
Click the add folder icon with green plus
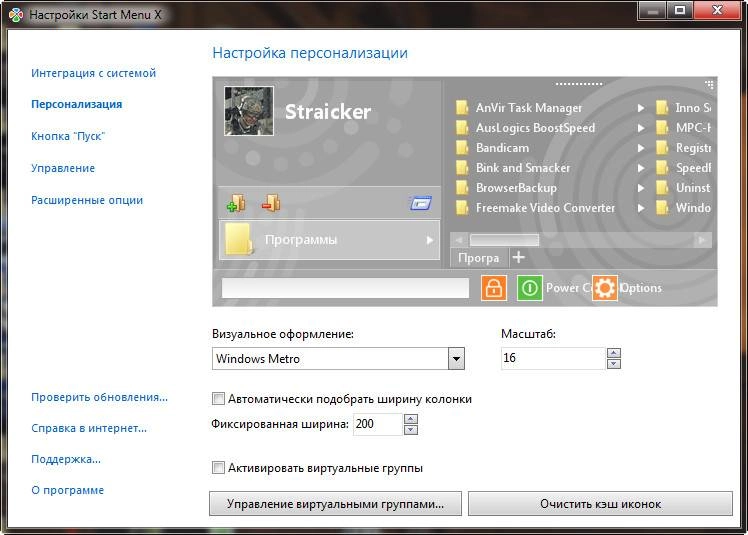point(236,203)
